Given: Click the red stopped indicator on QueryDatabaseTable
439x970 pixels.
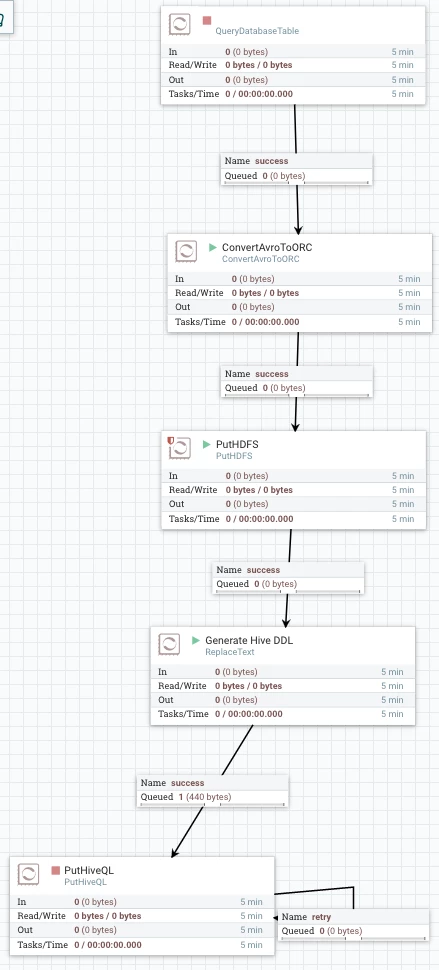Looking at the screenshot, I should click(207, 20).
